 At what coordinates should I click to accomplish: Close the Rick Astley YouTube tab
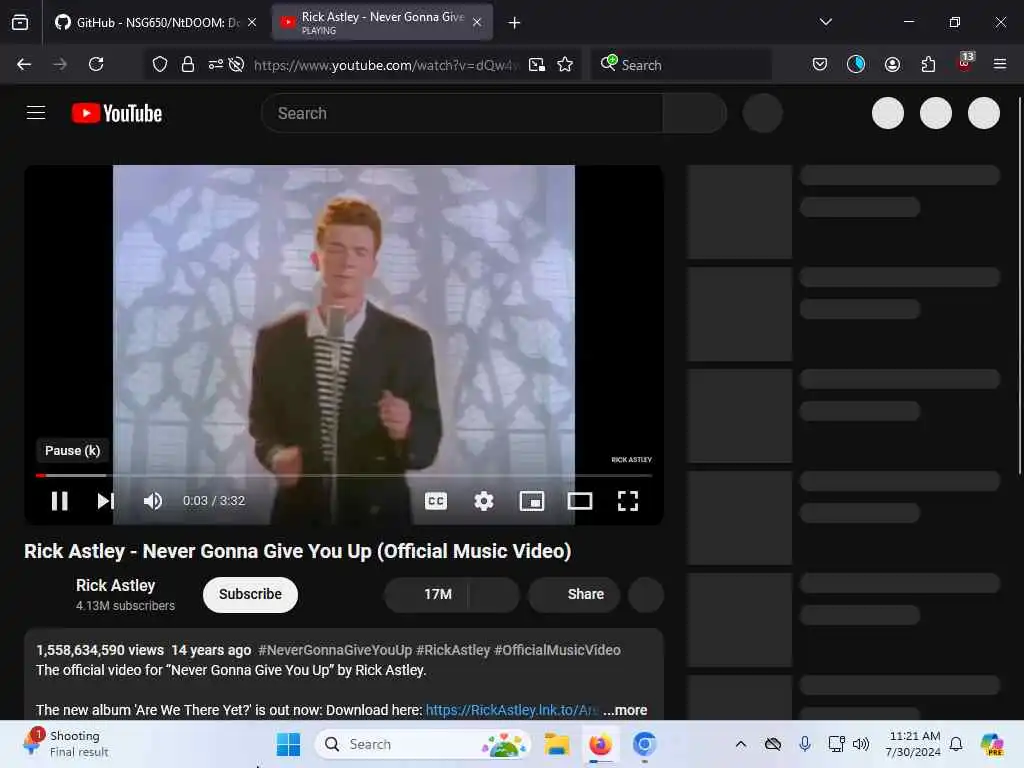477,22
